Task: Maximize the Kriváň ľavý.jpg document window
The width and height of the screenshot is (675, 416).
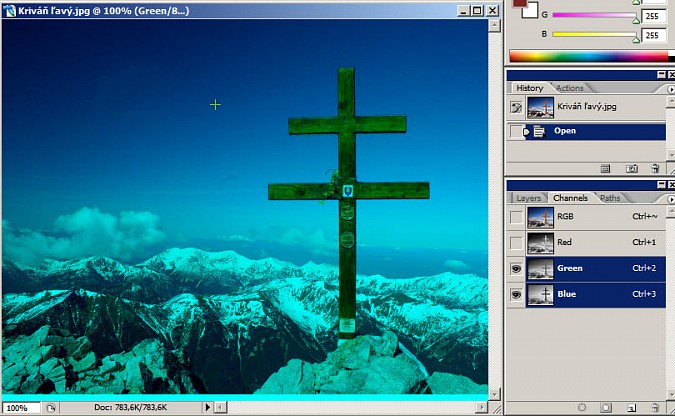Action: click(477, 10)
